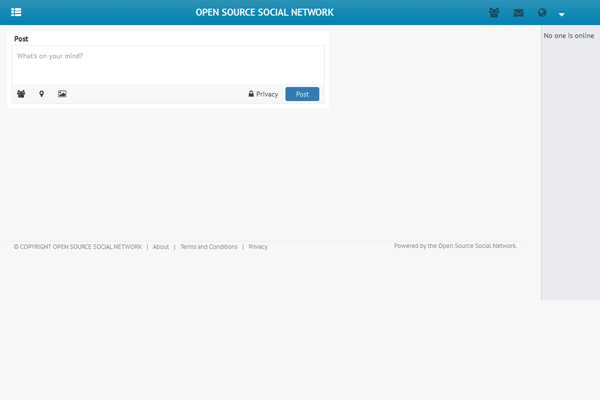This screenshot has width=600, height=400.
Task: Open friend requests icon in top bar
Action: [x=494, y=13]
